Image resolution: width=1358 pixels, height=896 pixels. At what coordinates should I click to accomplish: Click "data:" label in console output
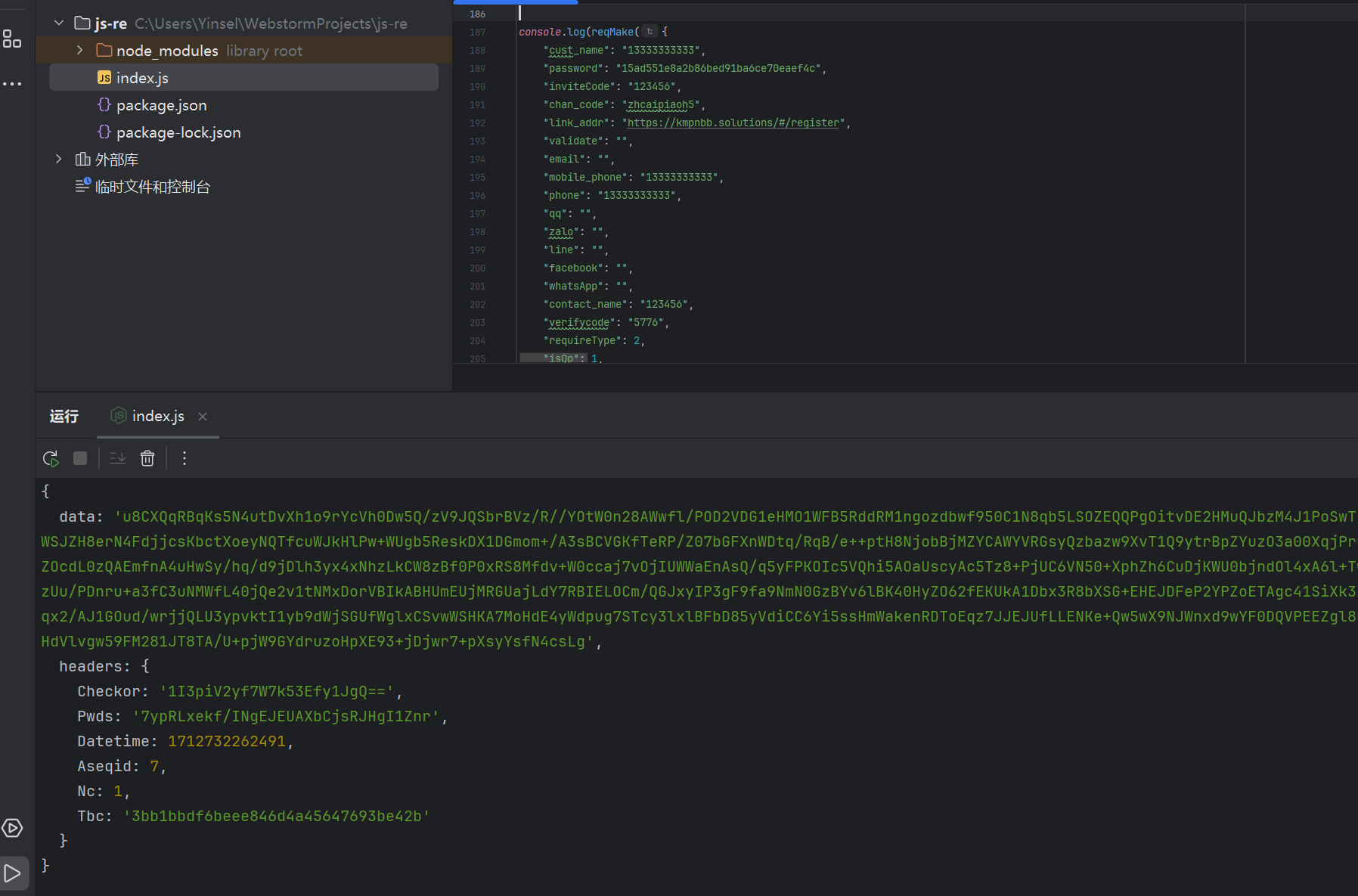[81, 516]
